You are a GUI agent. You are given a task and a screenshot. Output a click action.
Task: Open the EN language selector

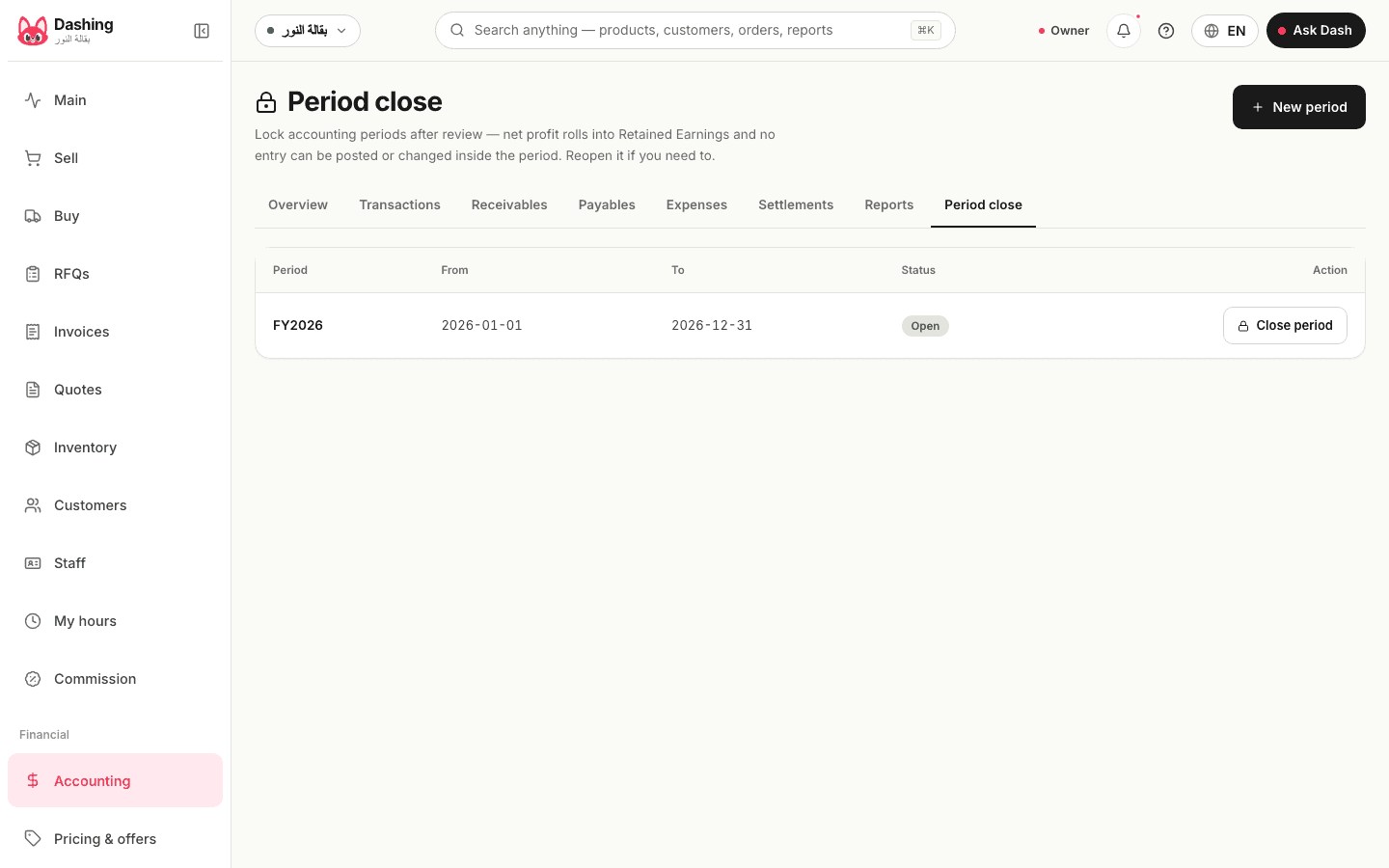[x=1225, y=31]
